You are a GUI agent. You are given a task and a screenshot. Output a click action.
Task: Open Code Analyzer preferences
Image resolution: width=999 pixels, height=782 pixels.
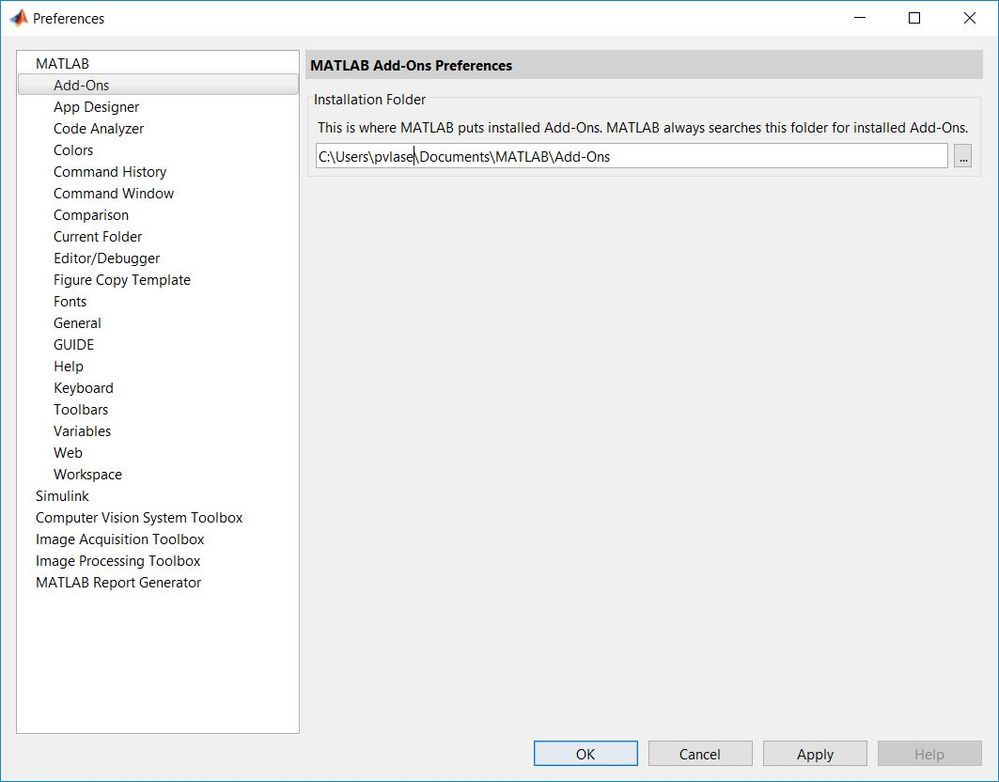pyautogui.click(x=98, y=129)
